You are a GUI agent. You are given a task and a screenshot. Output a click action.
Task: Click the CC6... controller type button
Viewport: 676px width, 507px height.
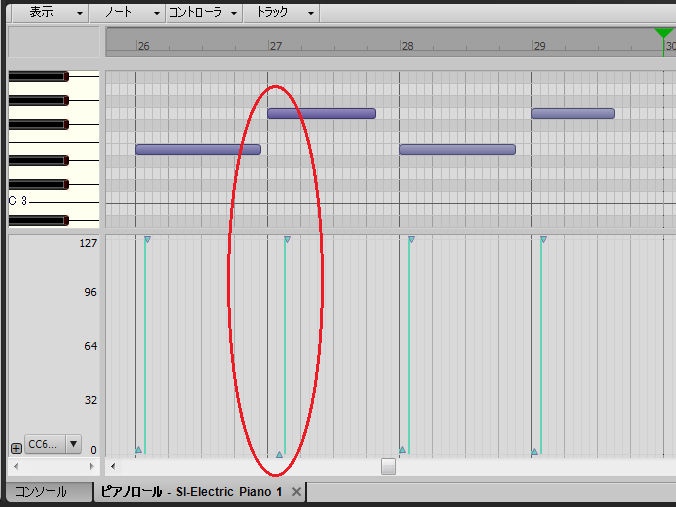(x=45, y=444)
